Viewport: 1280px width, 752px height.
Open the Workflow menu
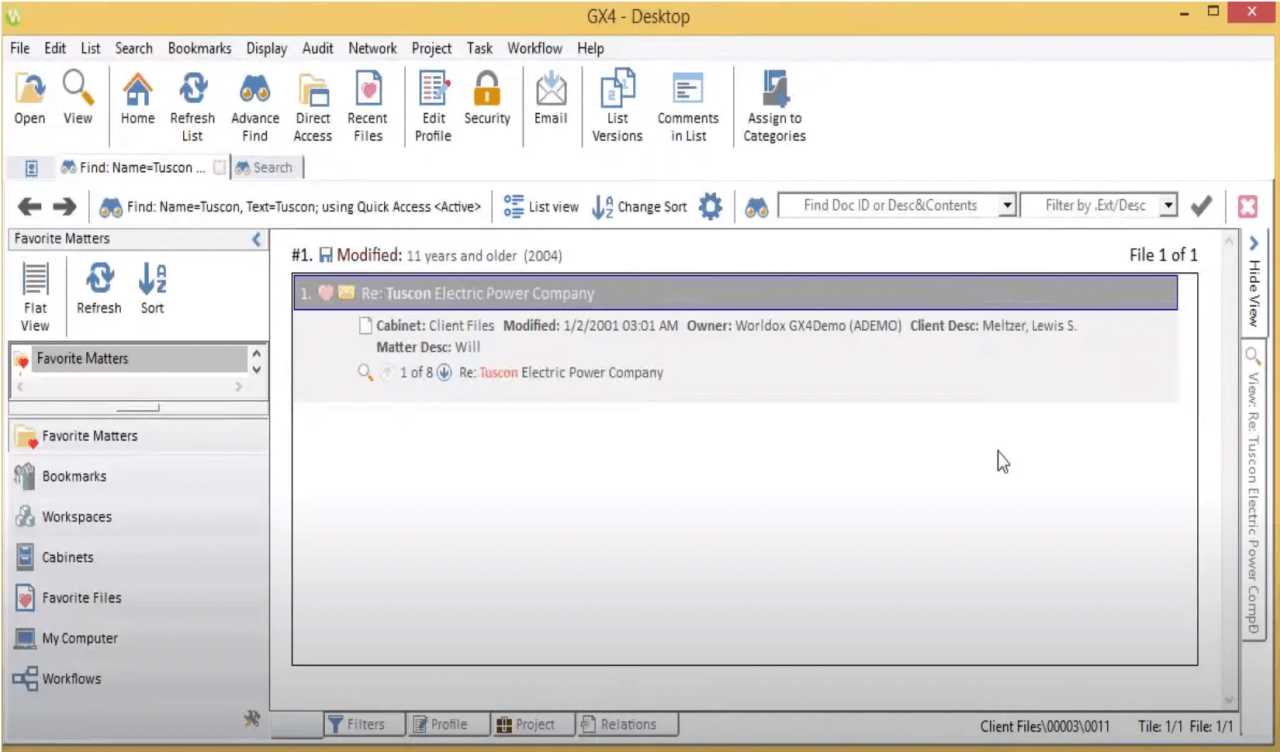coord(534,48)
